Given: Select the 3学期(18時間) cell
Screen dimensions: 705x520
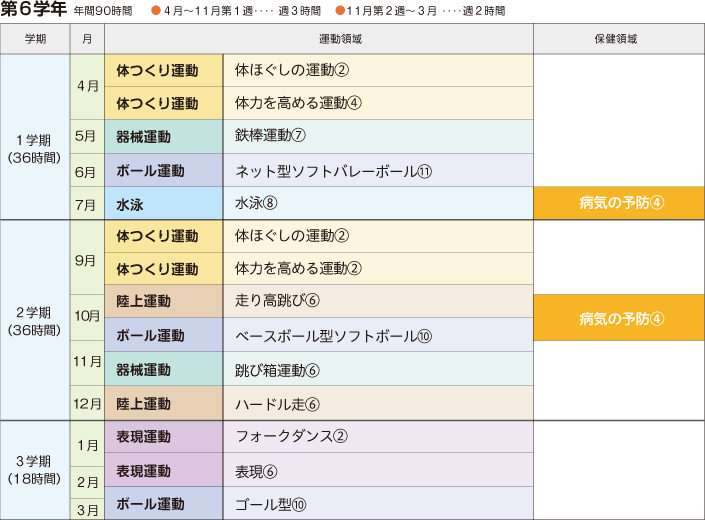Looking at the screenshot, I should point(35,471).
